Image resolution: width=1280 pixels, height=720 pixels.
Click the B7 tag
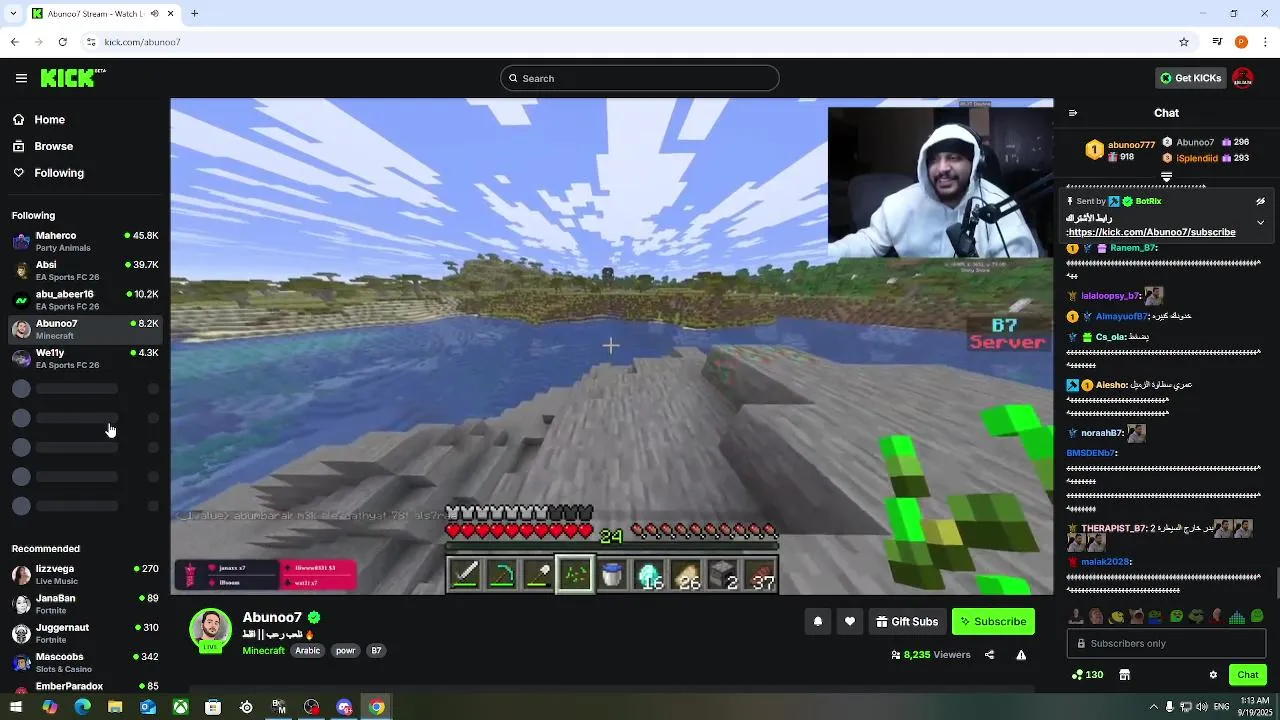click(x=376, y=650)
